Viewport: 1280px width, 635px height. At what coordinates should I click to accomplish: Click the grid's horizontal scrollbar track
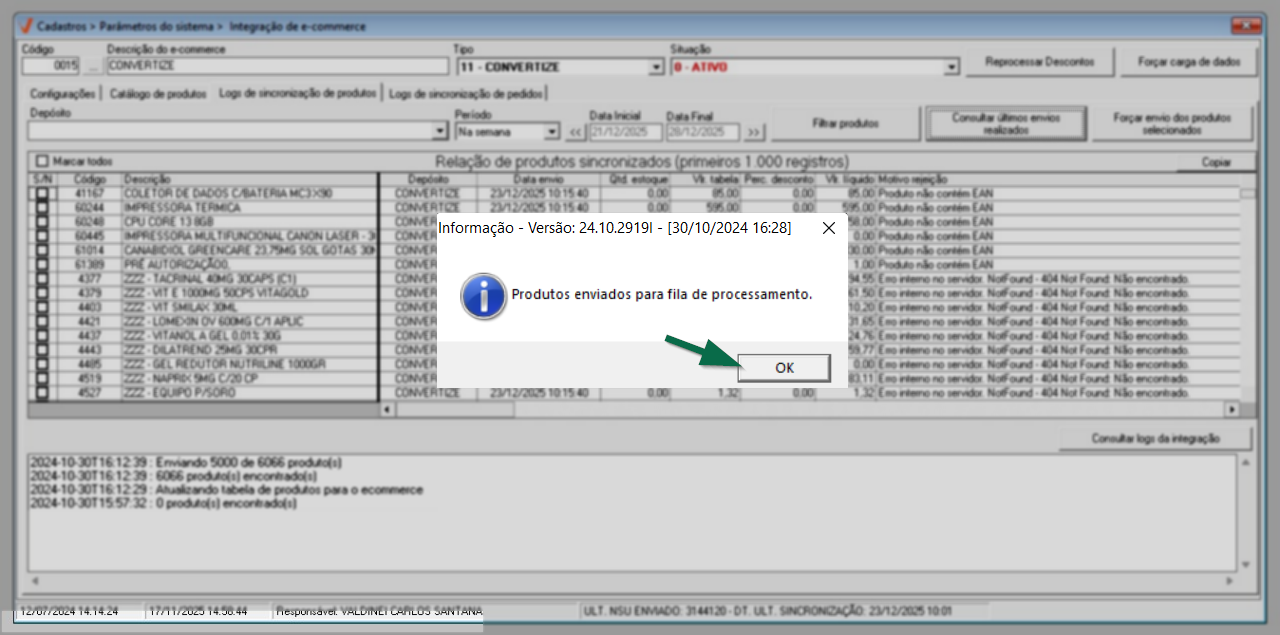tap(809, 410)
